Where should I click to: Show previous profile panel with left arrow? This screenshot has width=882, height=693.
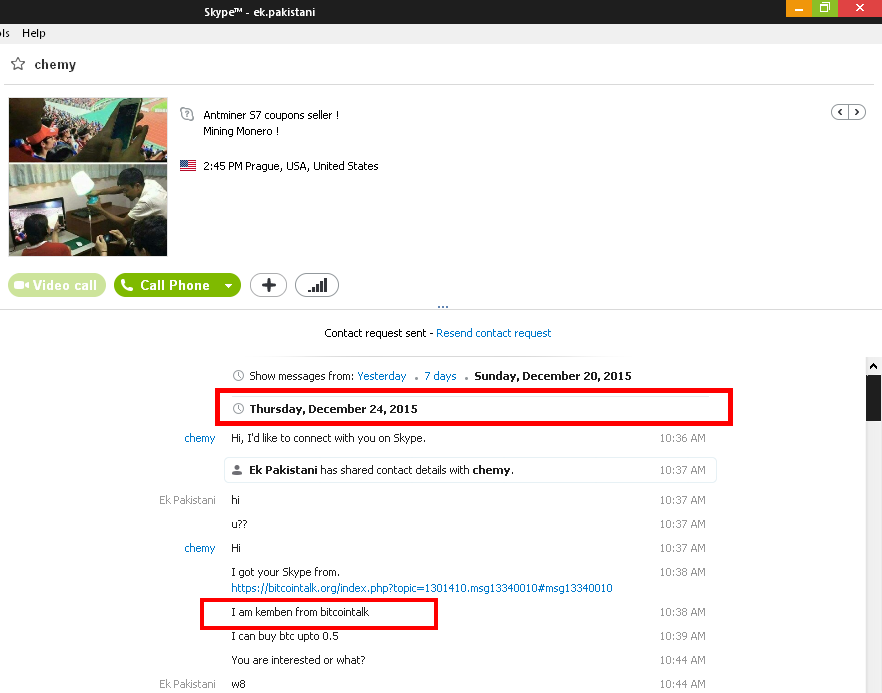click(x=840, y=112)
